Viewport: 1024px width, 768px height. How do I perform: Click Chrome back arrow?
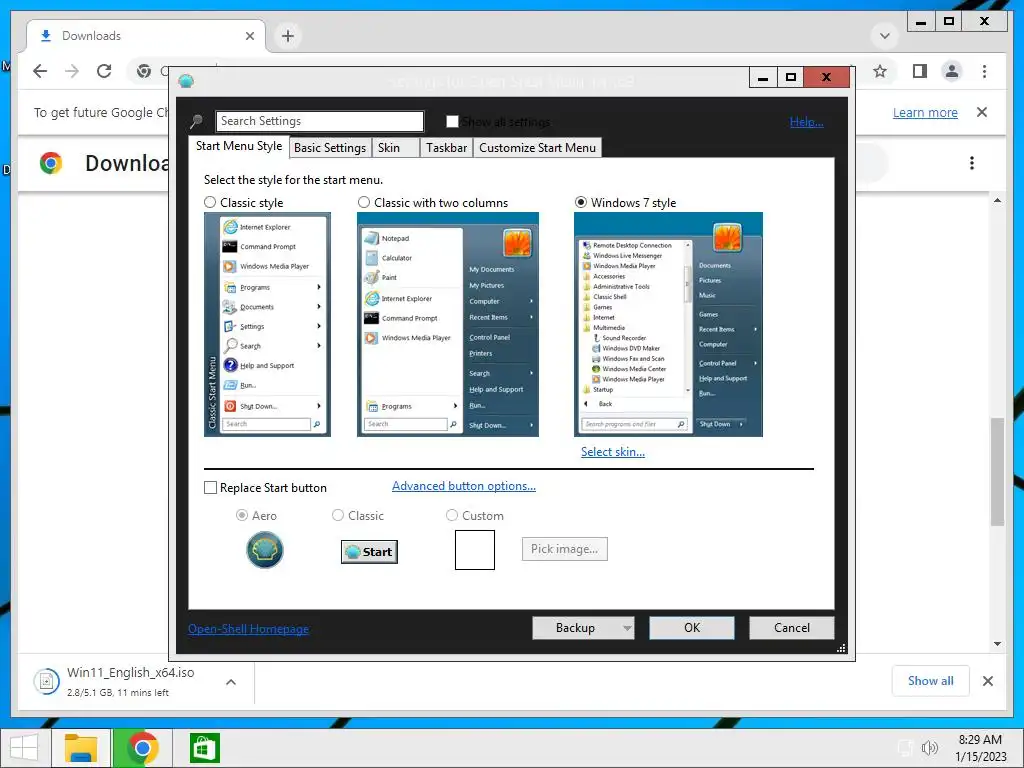(x=40, y=71)
